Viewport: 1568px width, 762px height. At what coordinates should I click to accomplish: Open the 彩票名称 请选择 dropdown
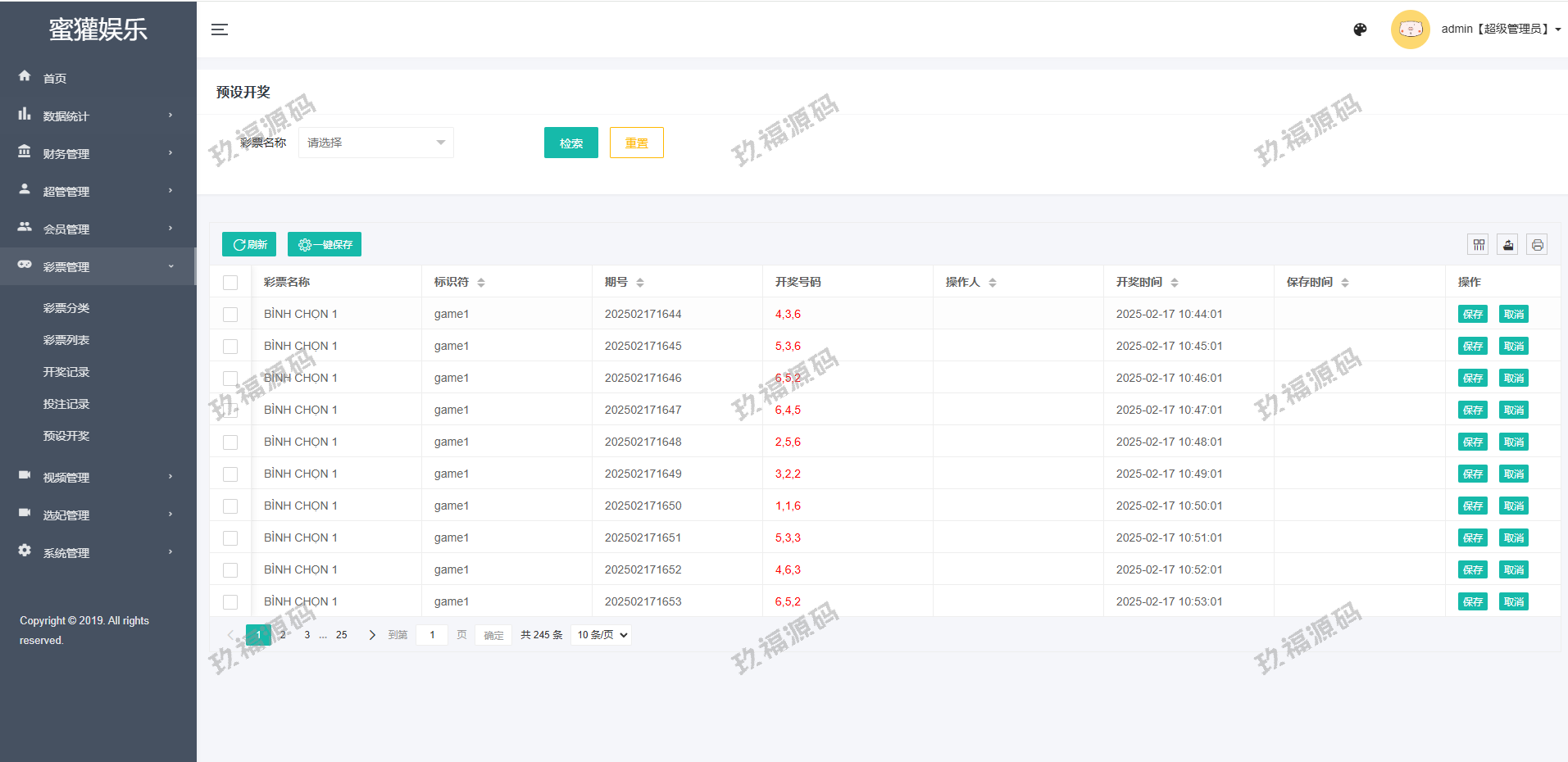[x=375, y=143]
